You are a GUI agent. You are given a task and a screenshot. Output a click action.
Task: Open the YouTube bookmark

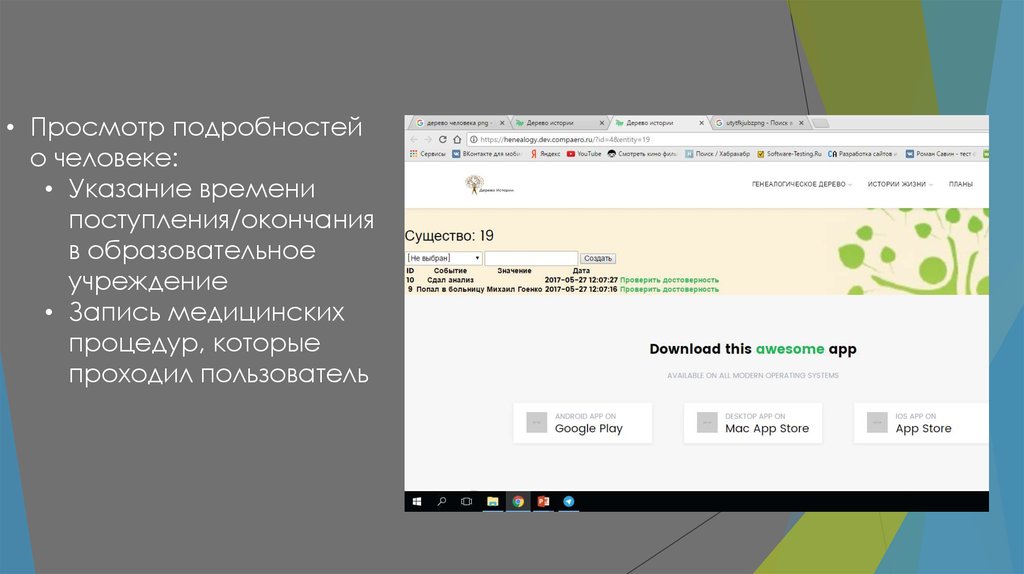click(584, 154)
